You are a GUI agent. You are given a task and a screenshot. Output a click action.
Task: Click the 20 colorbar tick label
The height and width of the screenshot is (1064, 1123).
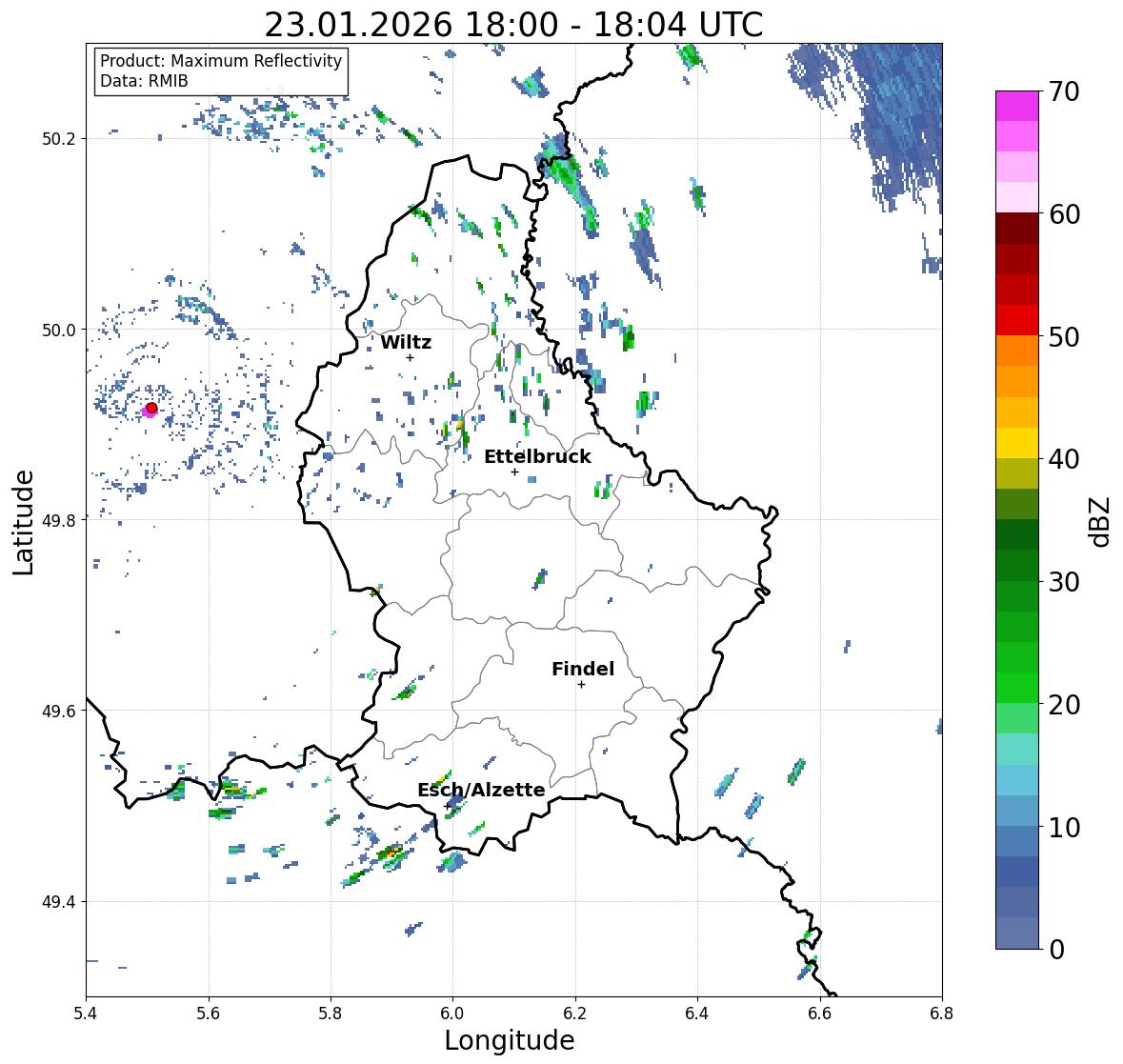point(1064,705)
